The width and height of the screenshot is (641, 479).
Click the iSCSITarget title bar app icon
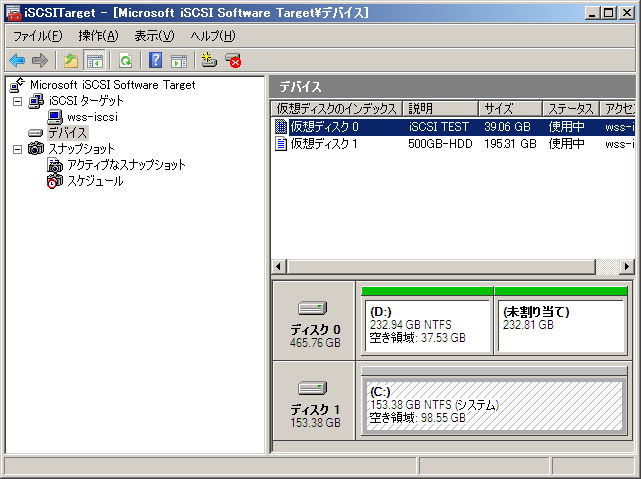[x=14, y=13]
